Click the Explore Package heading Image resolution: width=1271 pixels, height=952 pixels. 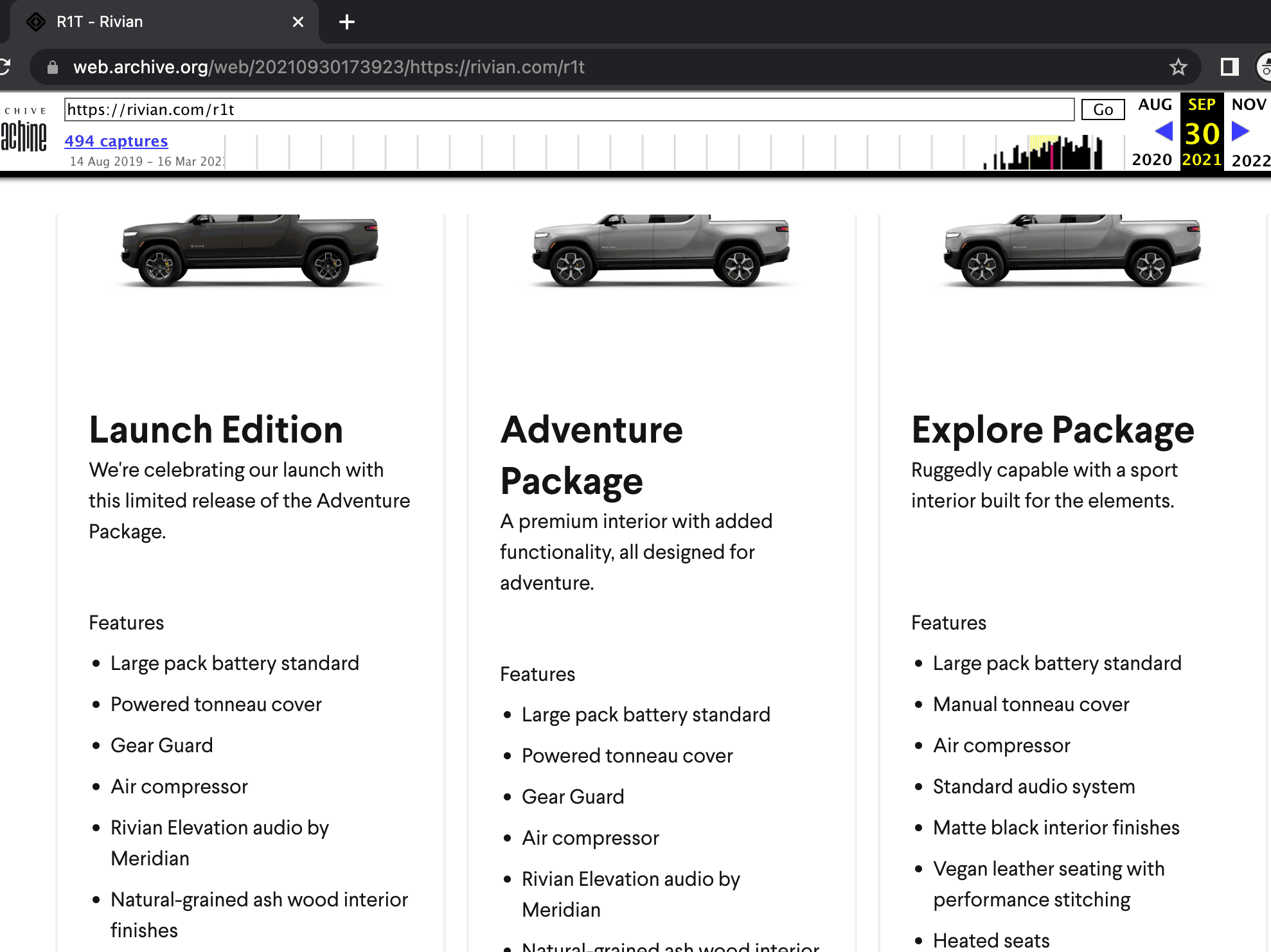click(x=1053, y=430)
